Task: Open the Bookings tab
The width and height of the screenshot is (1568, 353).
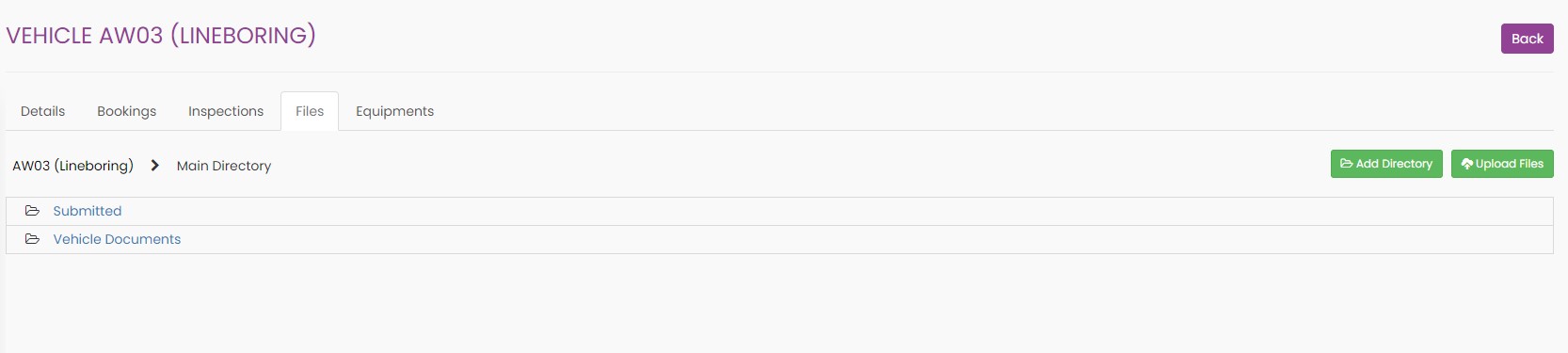Action: (x=127, y=111)
